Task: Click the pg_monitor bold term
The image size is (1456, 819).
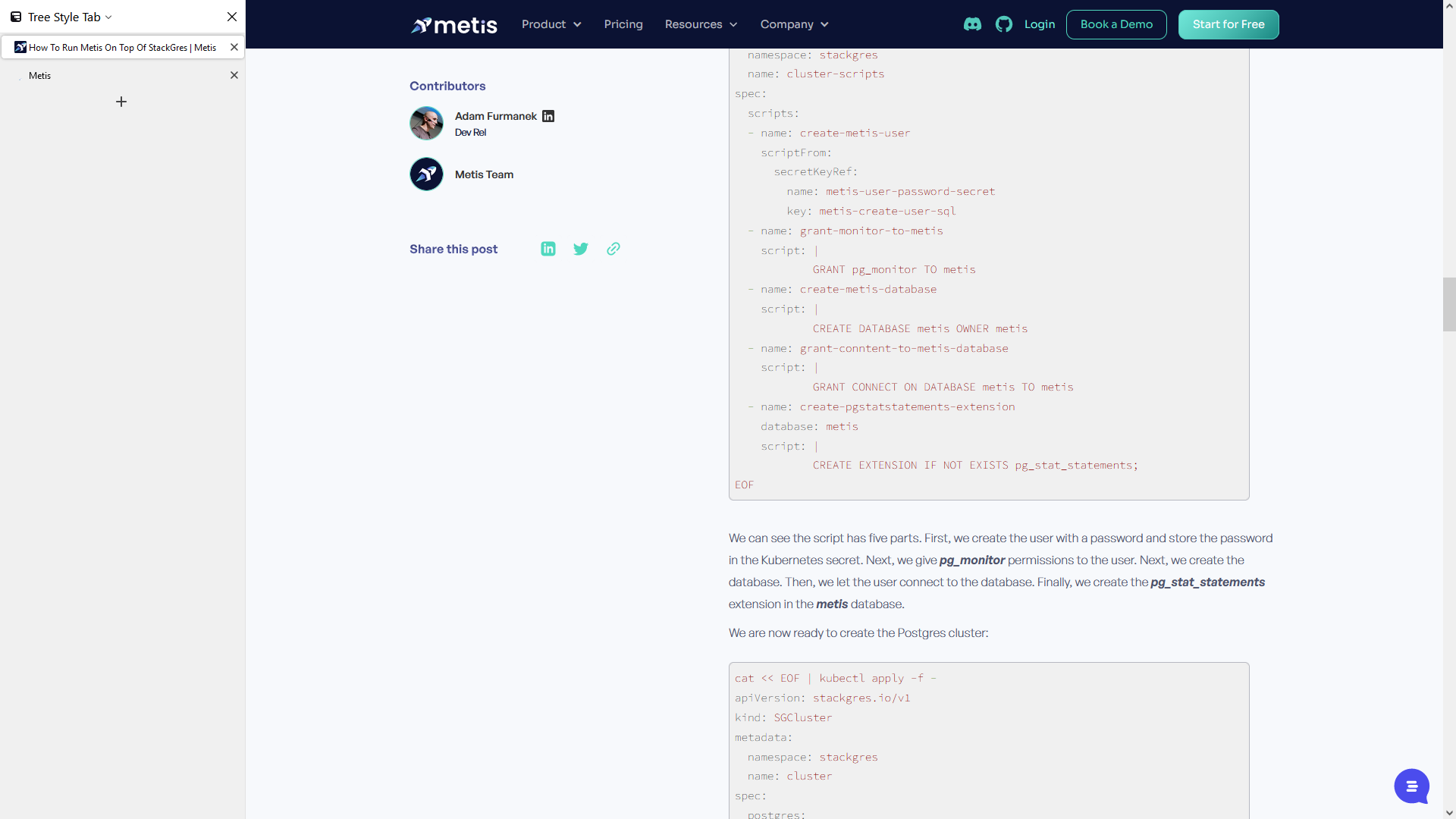Action: [x=972, y=560]
